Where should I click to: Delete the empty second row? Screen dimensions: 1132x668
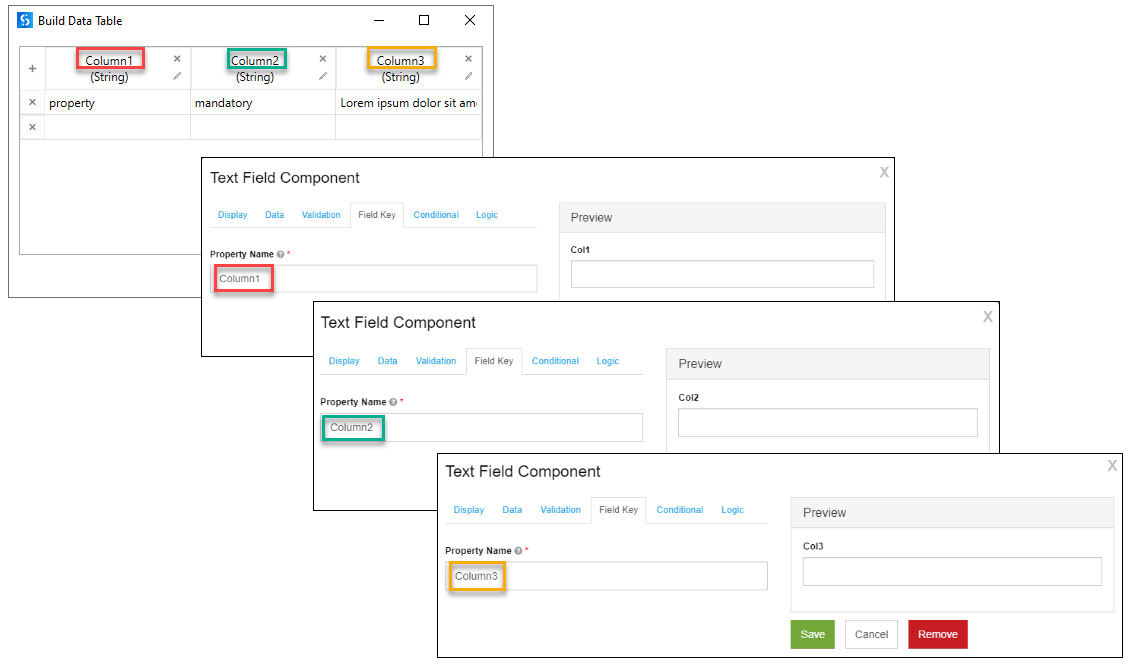[x=32, y=127]
